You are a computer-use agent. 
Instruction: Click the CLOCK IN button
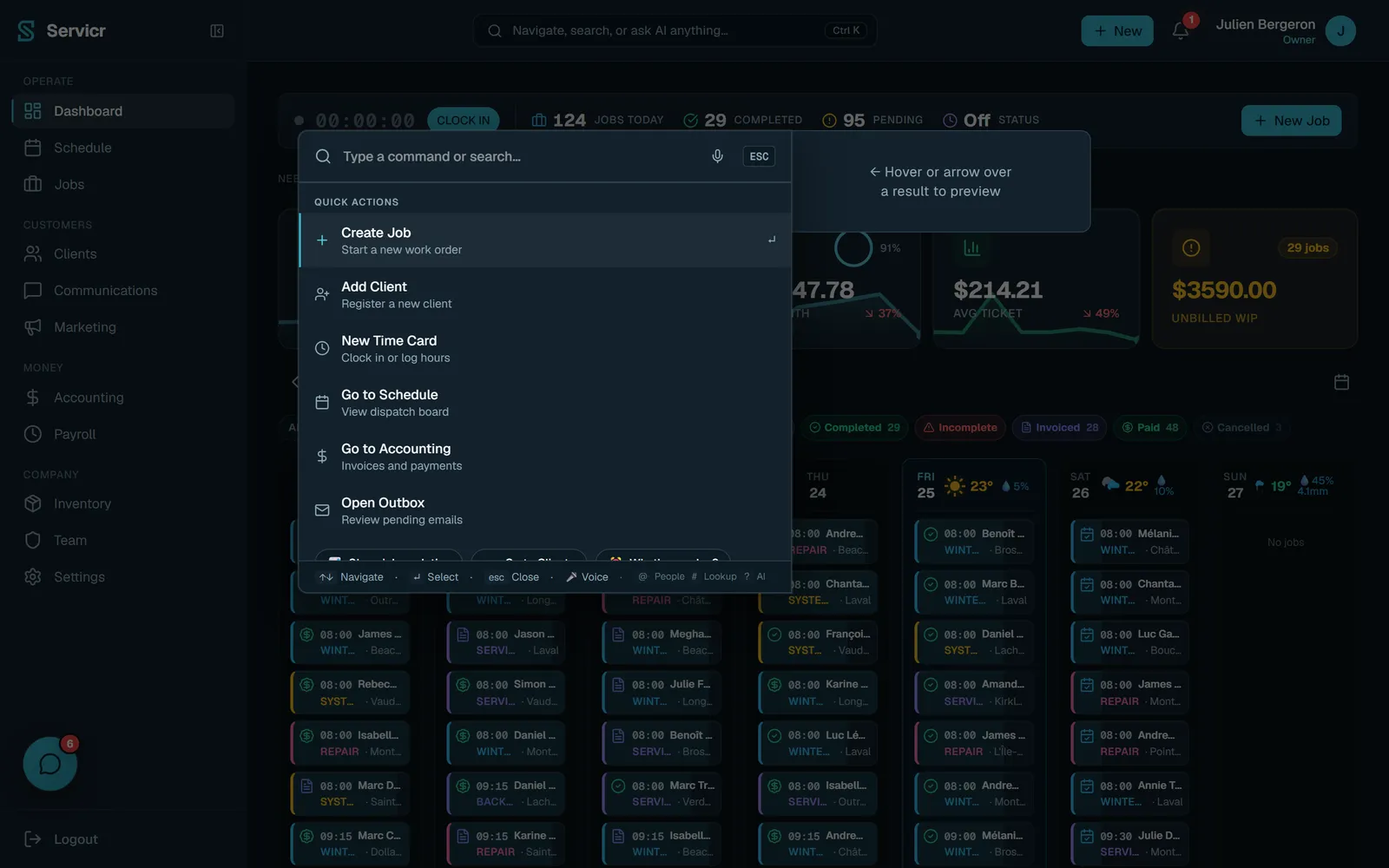[463, 121]
